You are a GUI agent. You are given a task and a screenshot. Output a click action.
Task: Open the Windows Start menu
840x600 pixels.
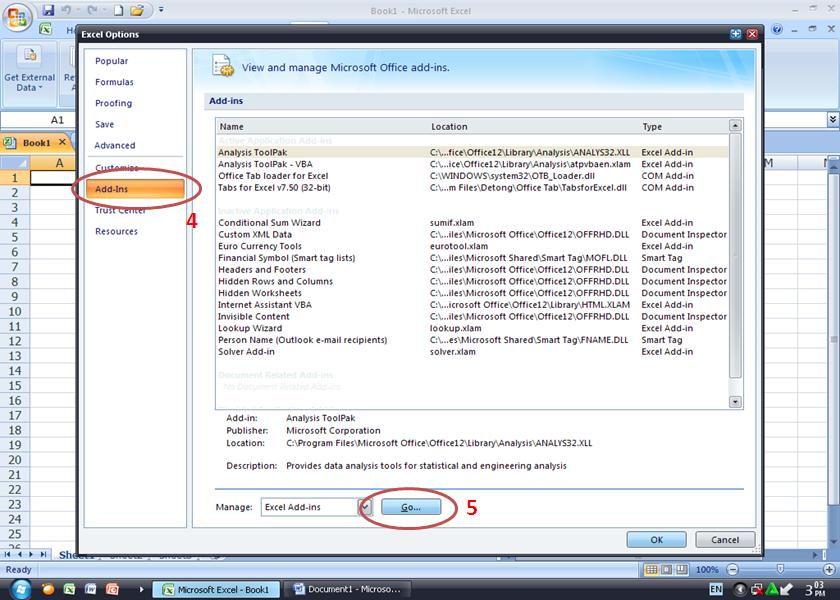(x=21, y=589)
